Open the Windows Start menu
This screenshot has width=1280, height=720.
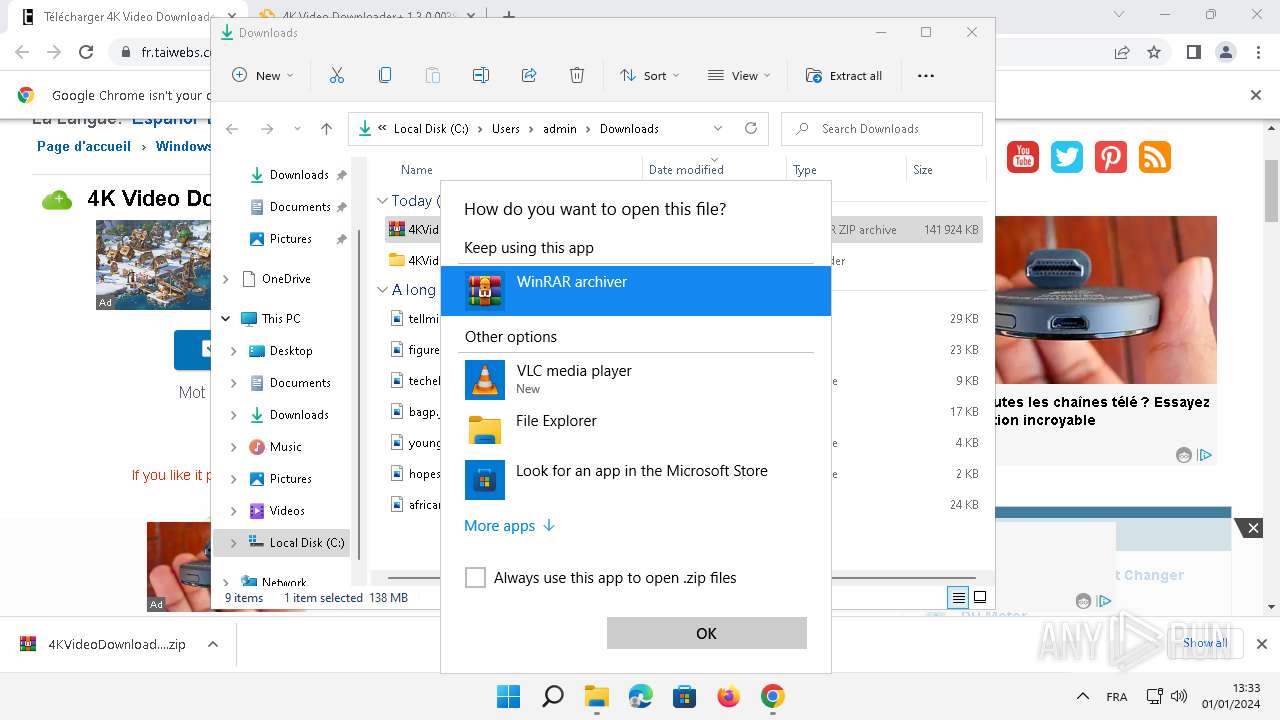pos(508,696)
